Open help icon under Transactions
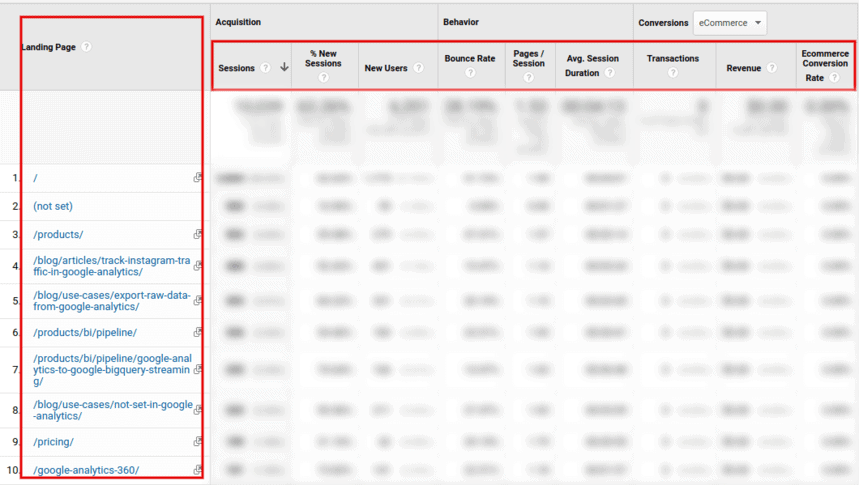859x485 pixels. click(x=673, y=72)
